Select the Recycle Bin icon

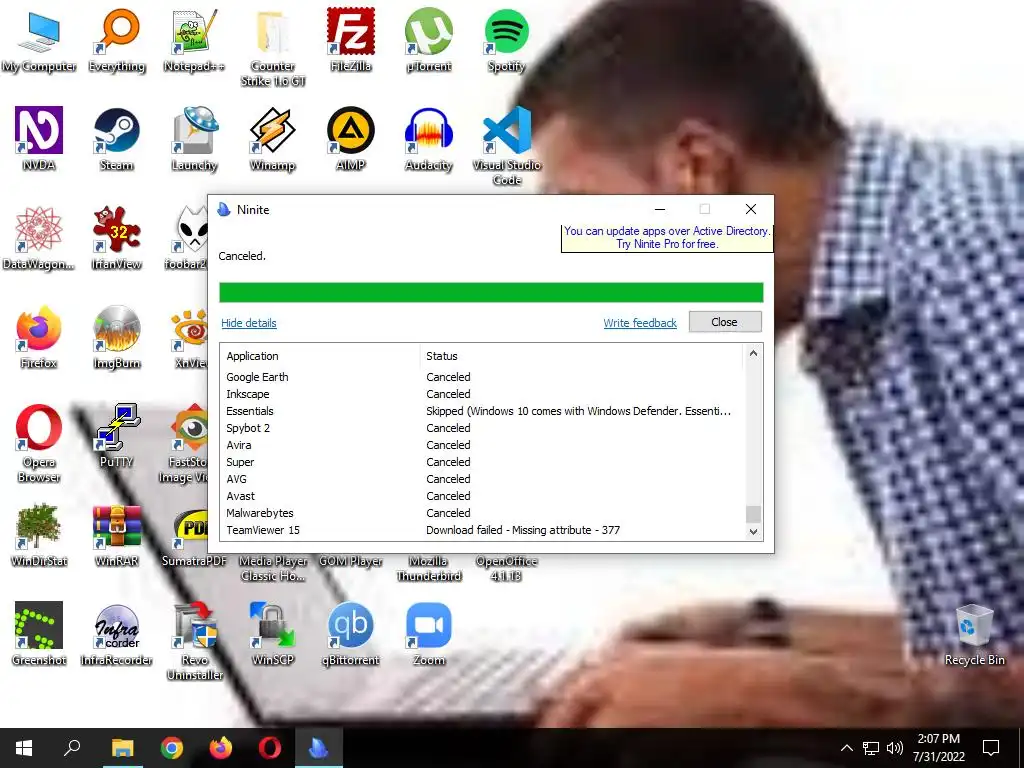(x=974, y=634)
